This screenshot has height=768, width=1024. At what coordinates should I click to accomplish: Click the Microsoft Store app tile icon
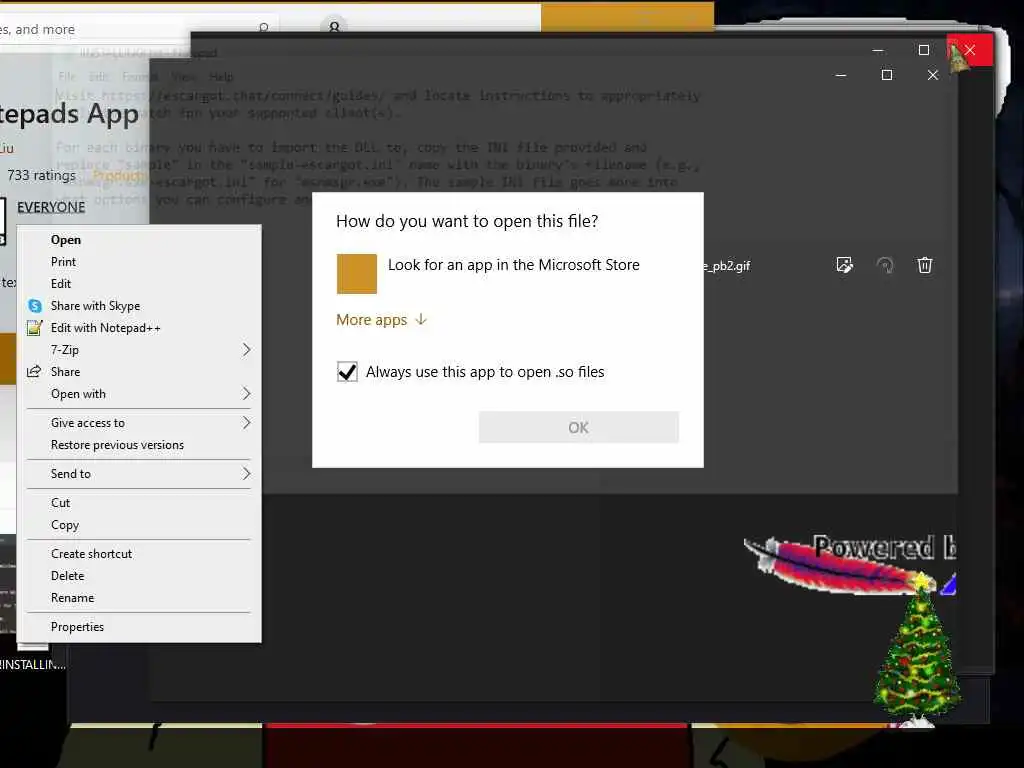coord(357,274)
